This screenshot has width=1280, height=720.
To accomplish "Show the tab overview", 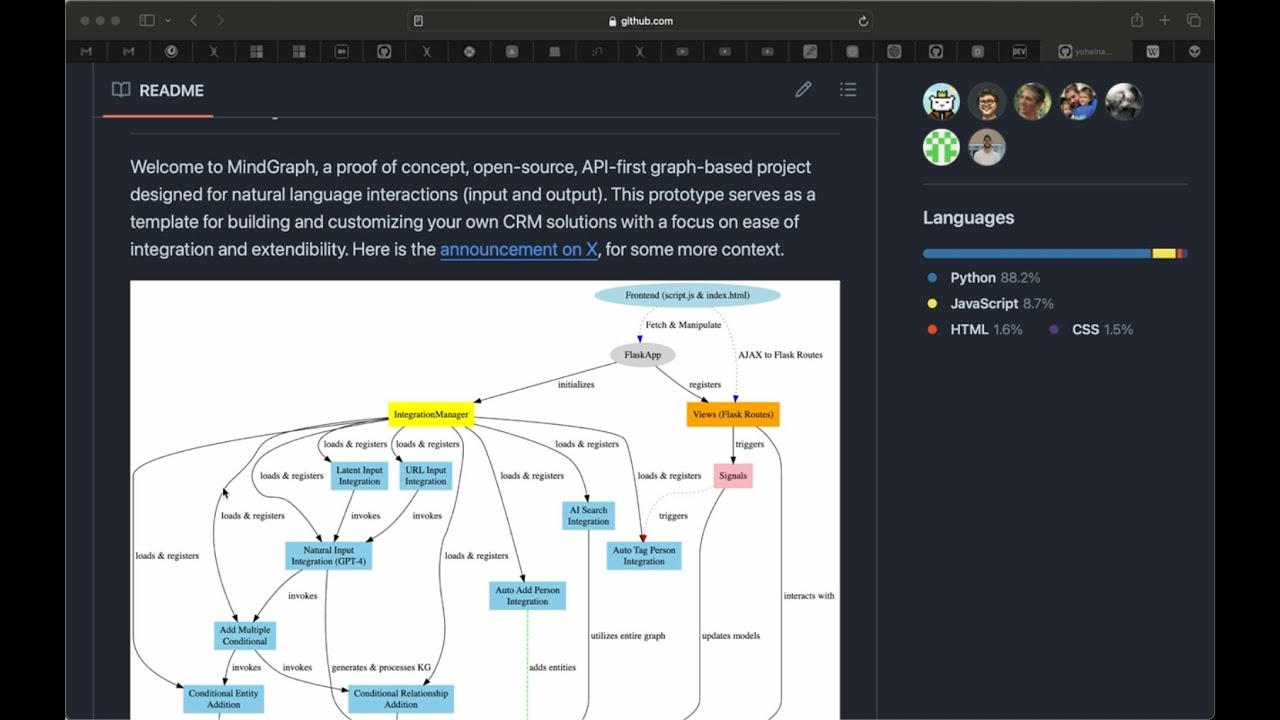I will [1193, 20].
